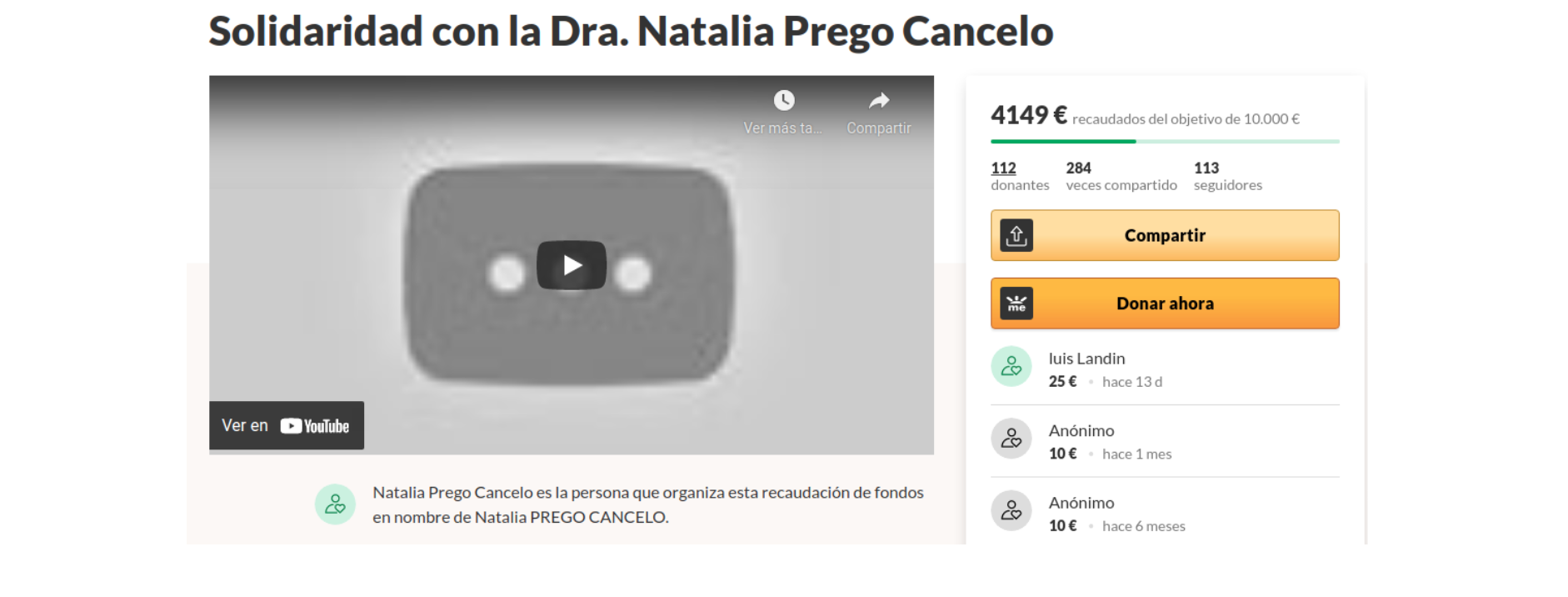
Task: Click the fundraising progress bar
Action: point(1165,142)
